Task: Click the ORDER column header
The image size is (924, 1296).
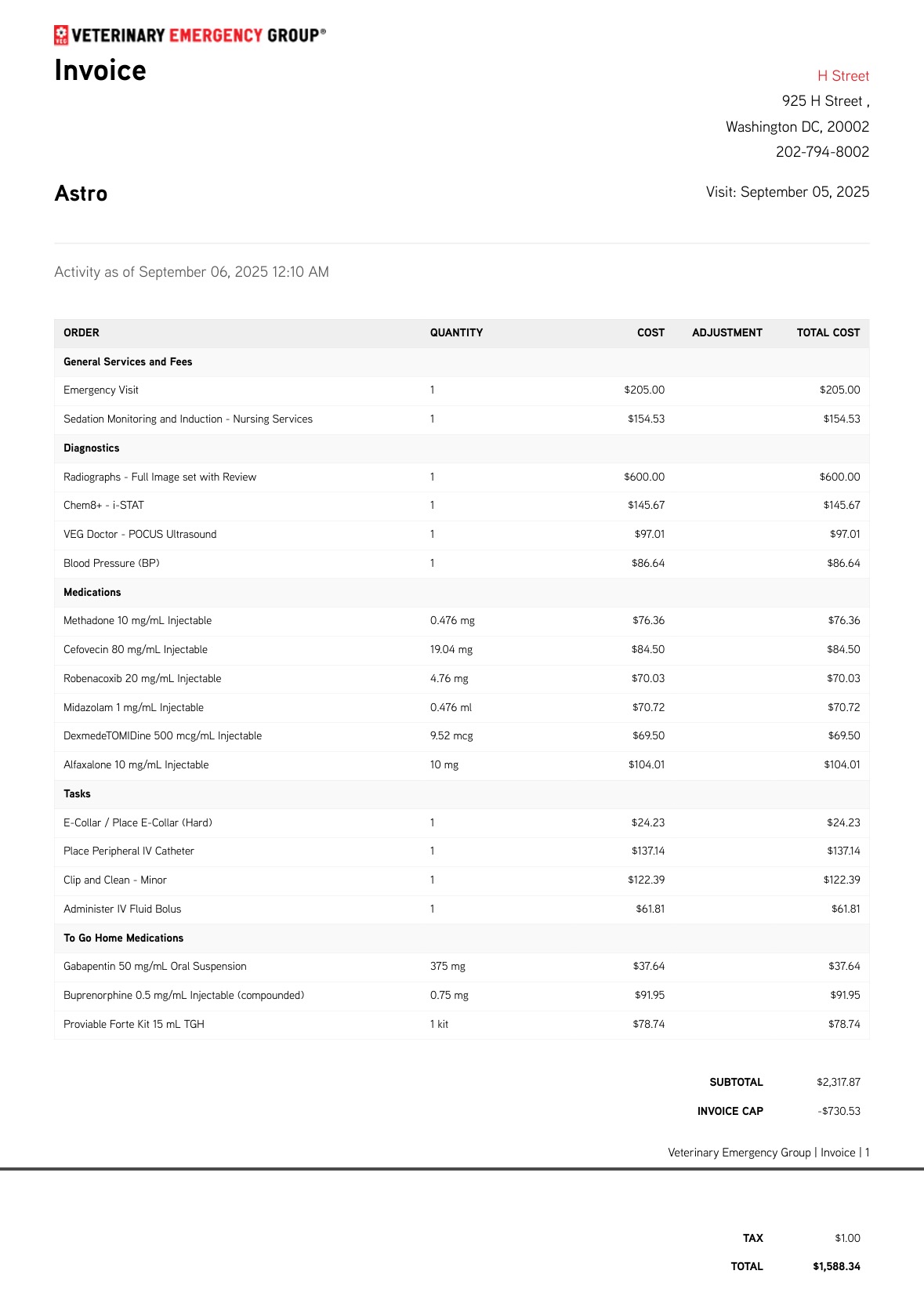Action: click(82, 333)
